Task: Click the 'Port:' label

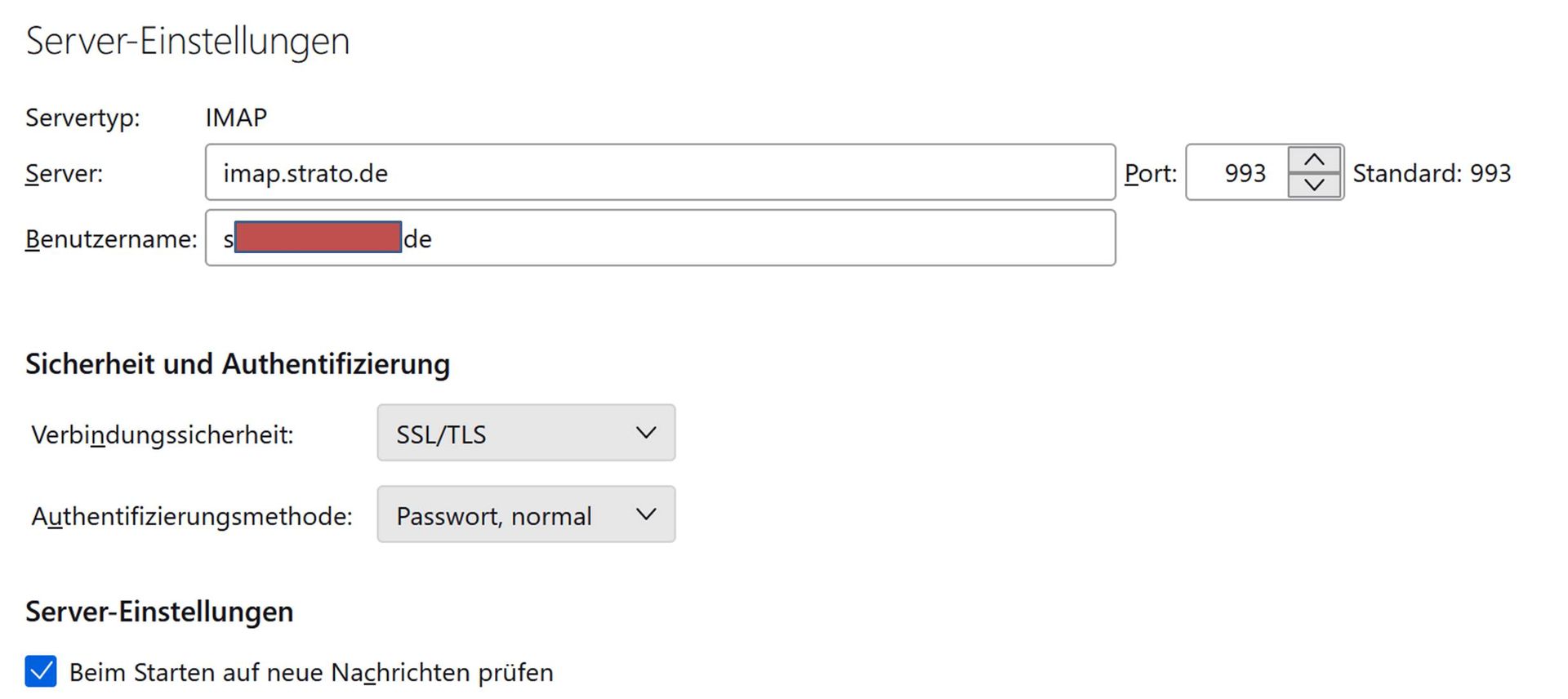Action: point(1150,173)
